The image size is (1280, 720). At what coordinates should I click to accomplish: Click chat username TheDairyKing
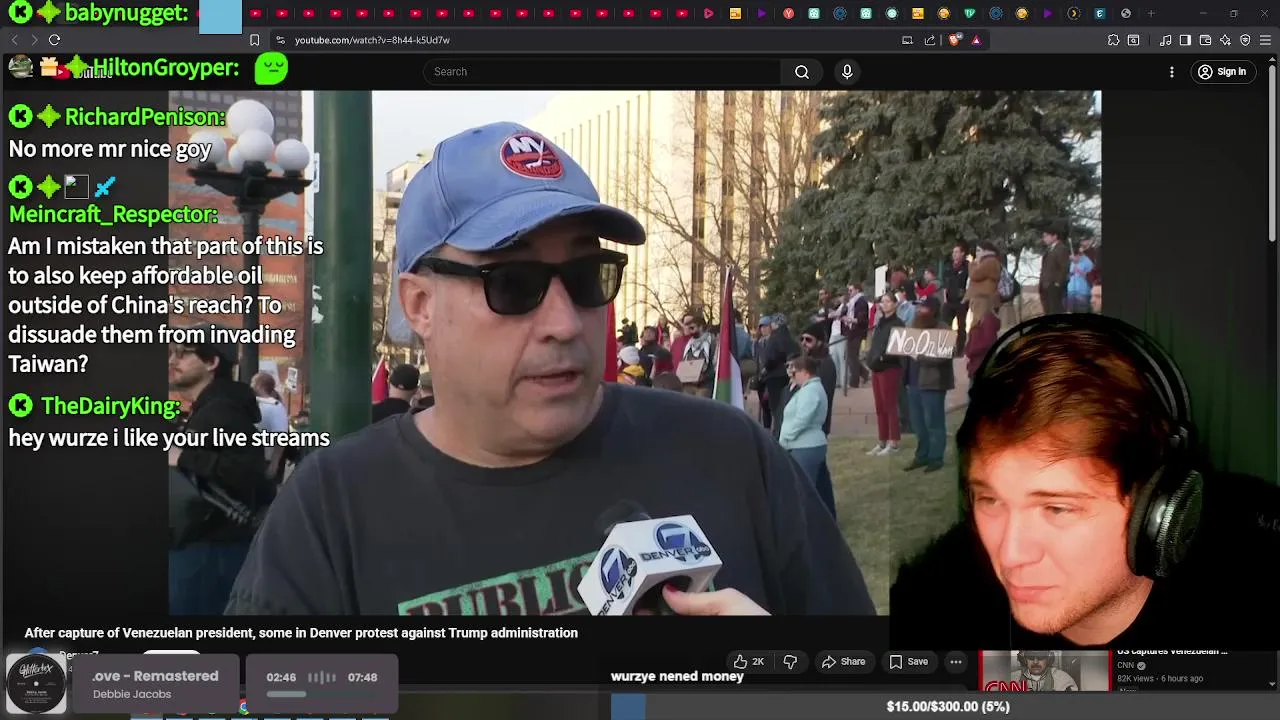(110, 406)
